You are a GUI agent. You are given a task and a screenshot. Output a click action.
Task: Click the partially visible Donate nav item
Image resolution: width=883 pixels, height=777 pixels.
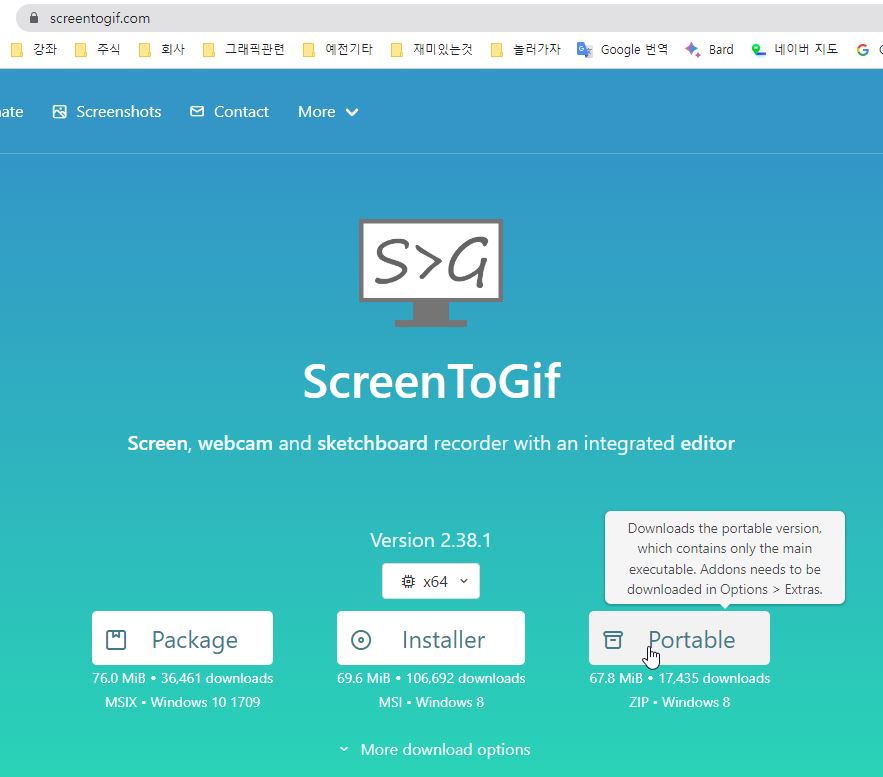pyautogui.click(x=12, y=111)
